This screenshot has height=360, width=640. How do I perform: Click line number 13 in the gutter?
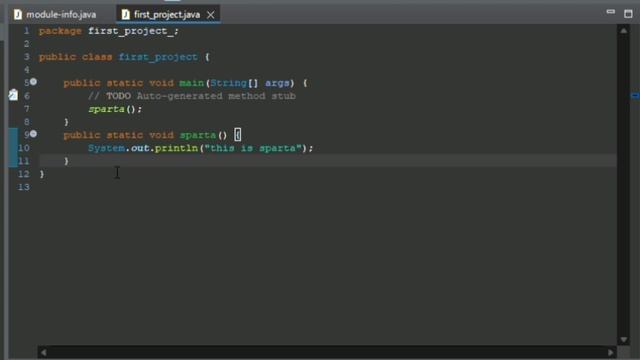pos(24,187)
